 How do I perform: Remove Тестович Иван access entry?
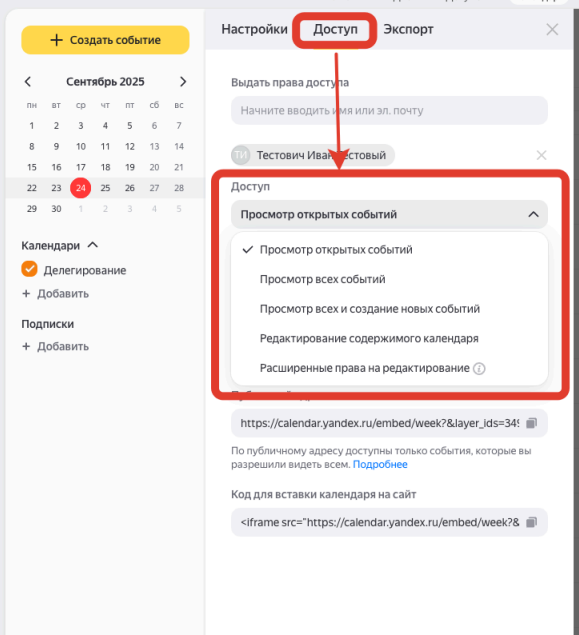coord(541,155)
